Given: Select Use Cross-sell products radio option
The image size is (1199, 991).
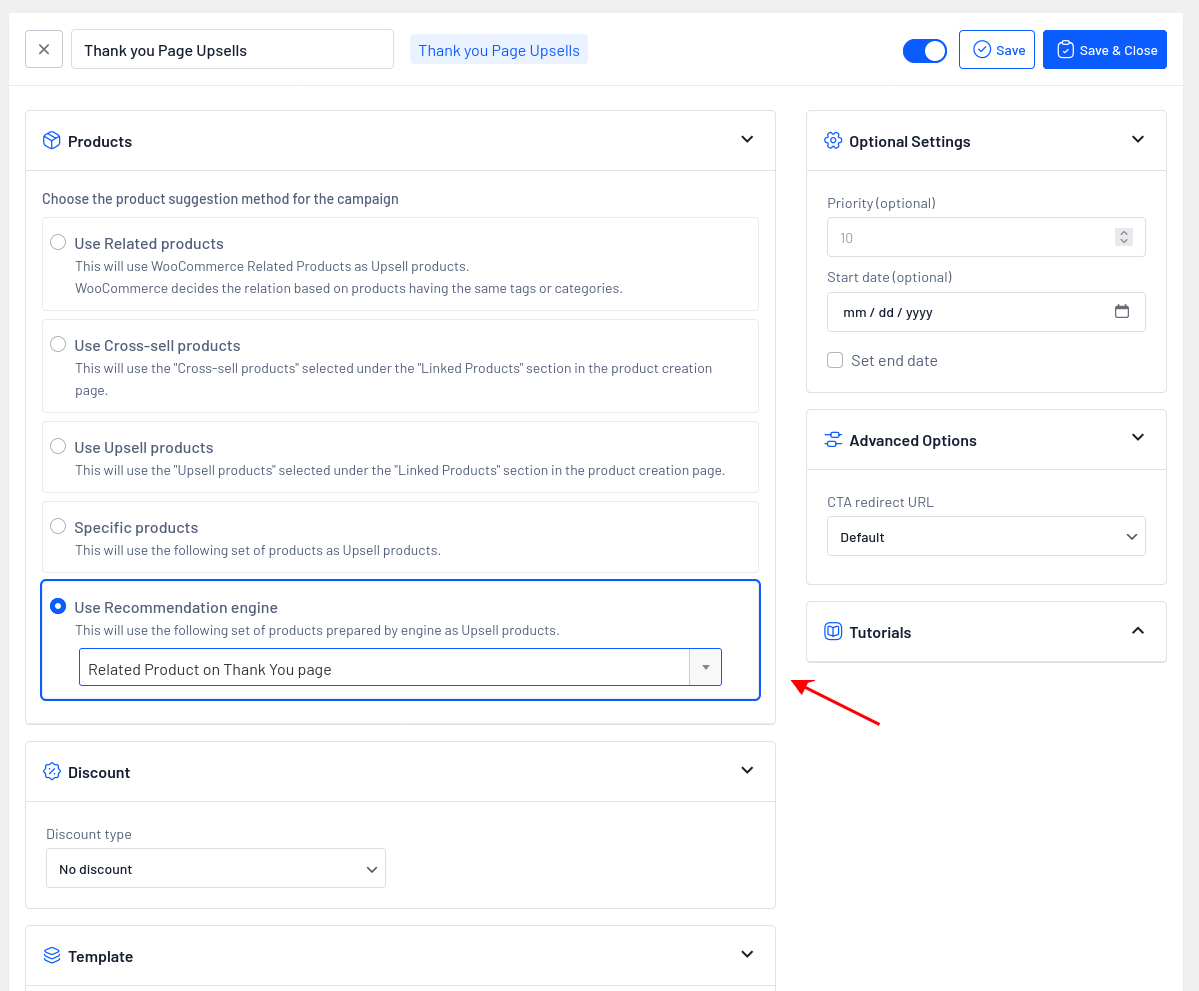Looking at the screenshot, I should click(58, 345).
